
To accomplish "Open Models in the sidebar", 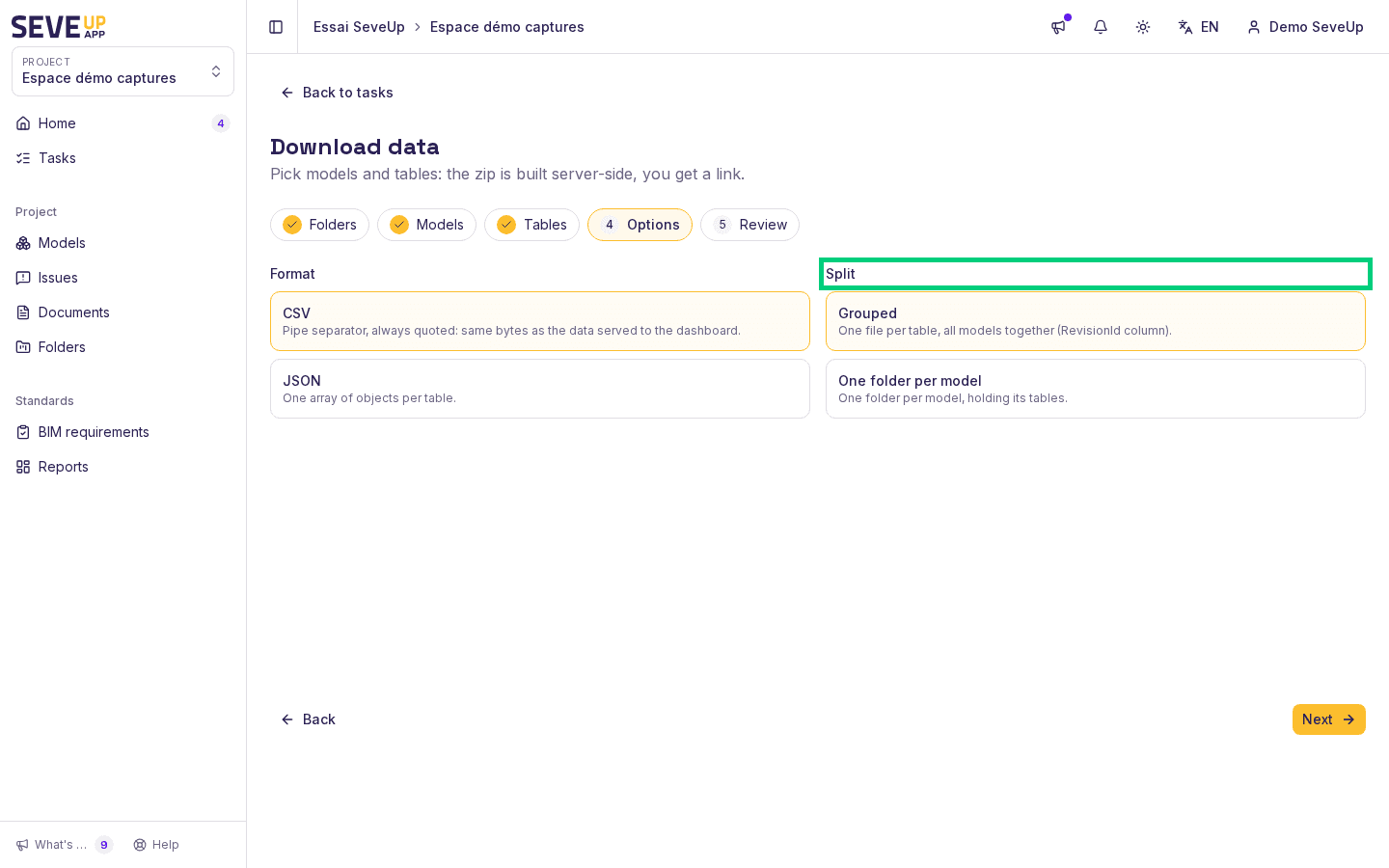I will coord(123,243).
